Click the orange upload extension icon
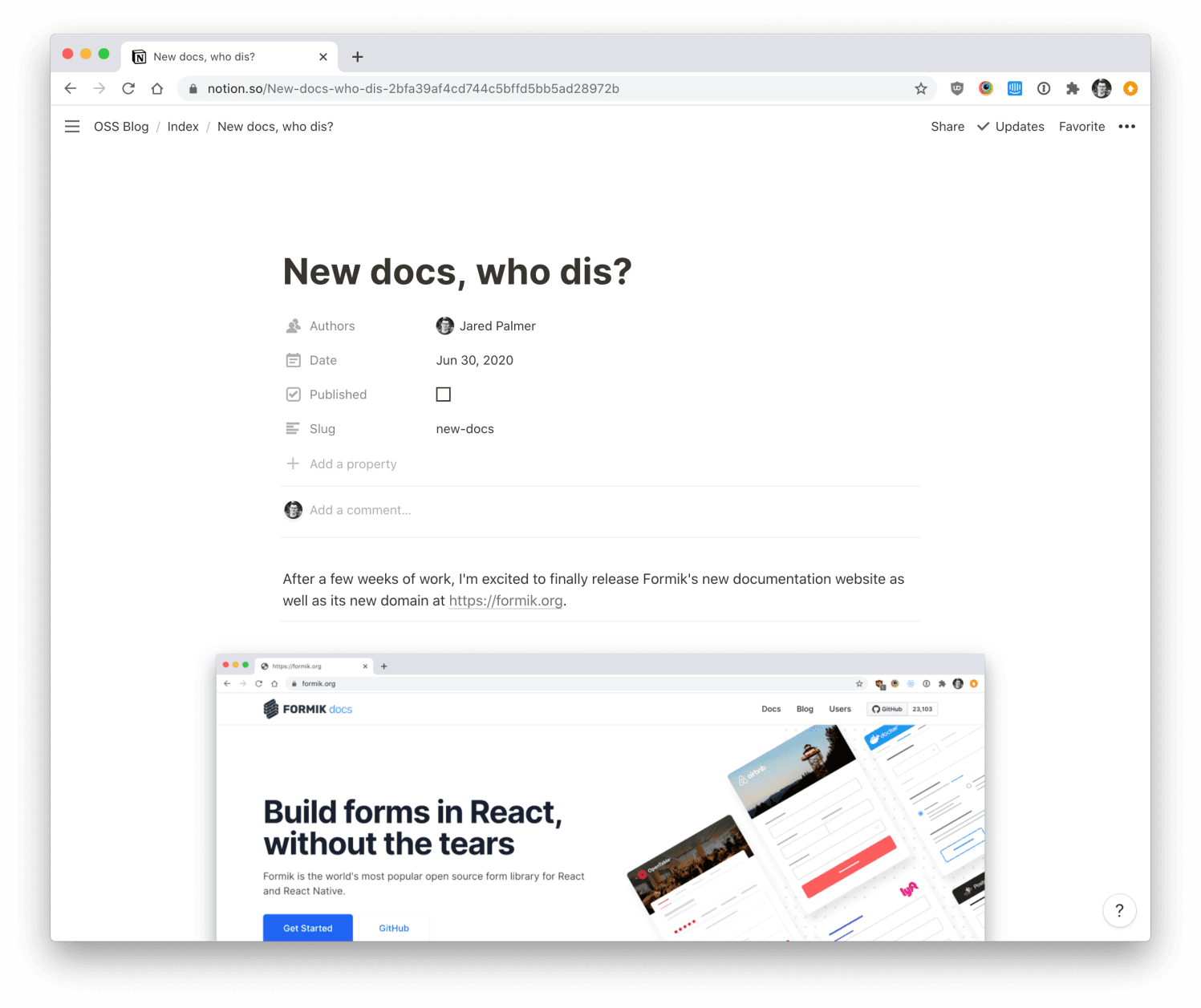Viewport: 1201px width, 1008px height. click(x=1130, y=88)
